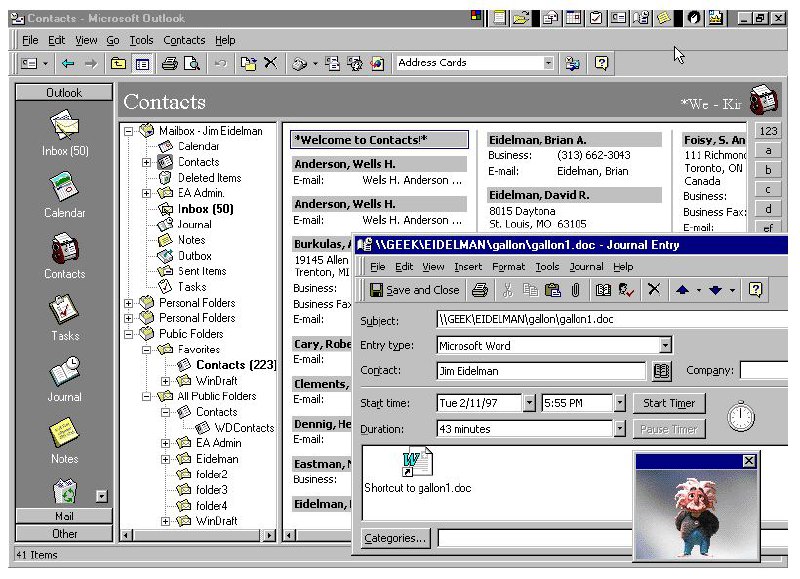This screenshot has height=579, width=800.
Task: Click the Categories... button
Action: pyautogui.click(x=395, y=538)
